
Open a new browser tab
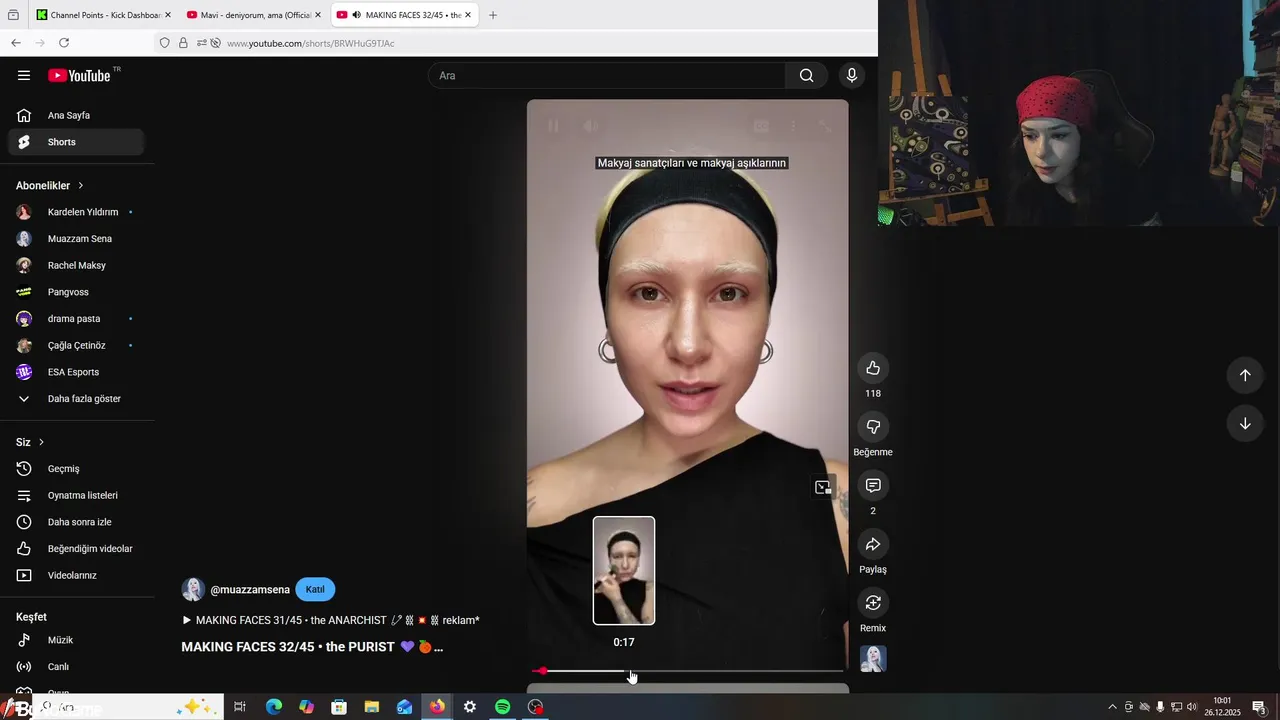point(493,15)
